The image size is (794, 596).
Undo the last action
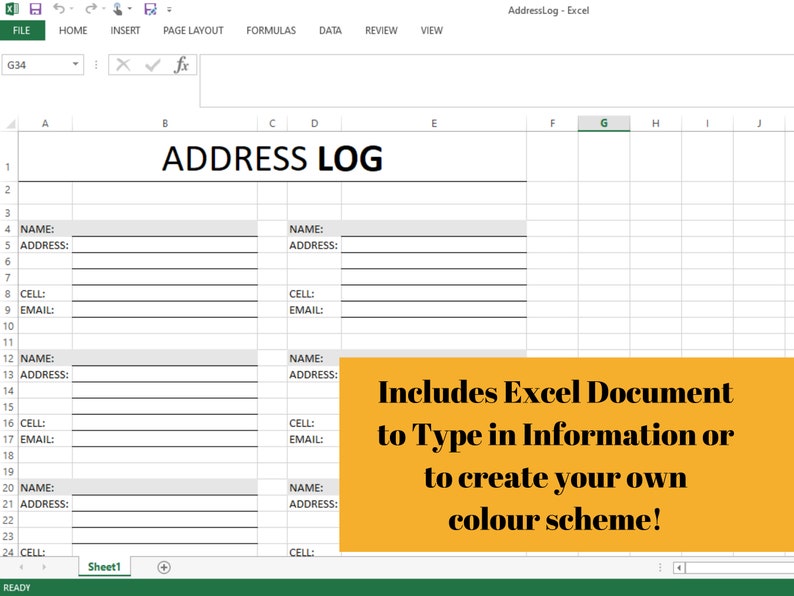click(x=59, y=9)
